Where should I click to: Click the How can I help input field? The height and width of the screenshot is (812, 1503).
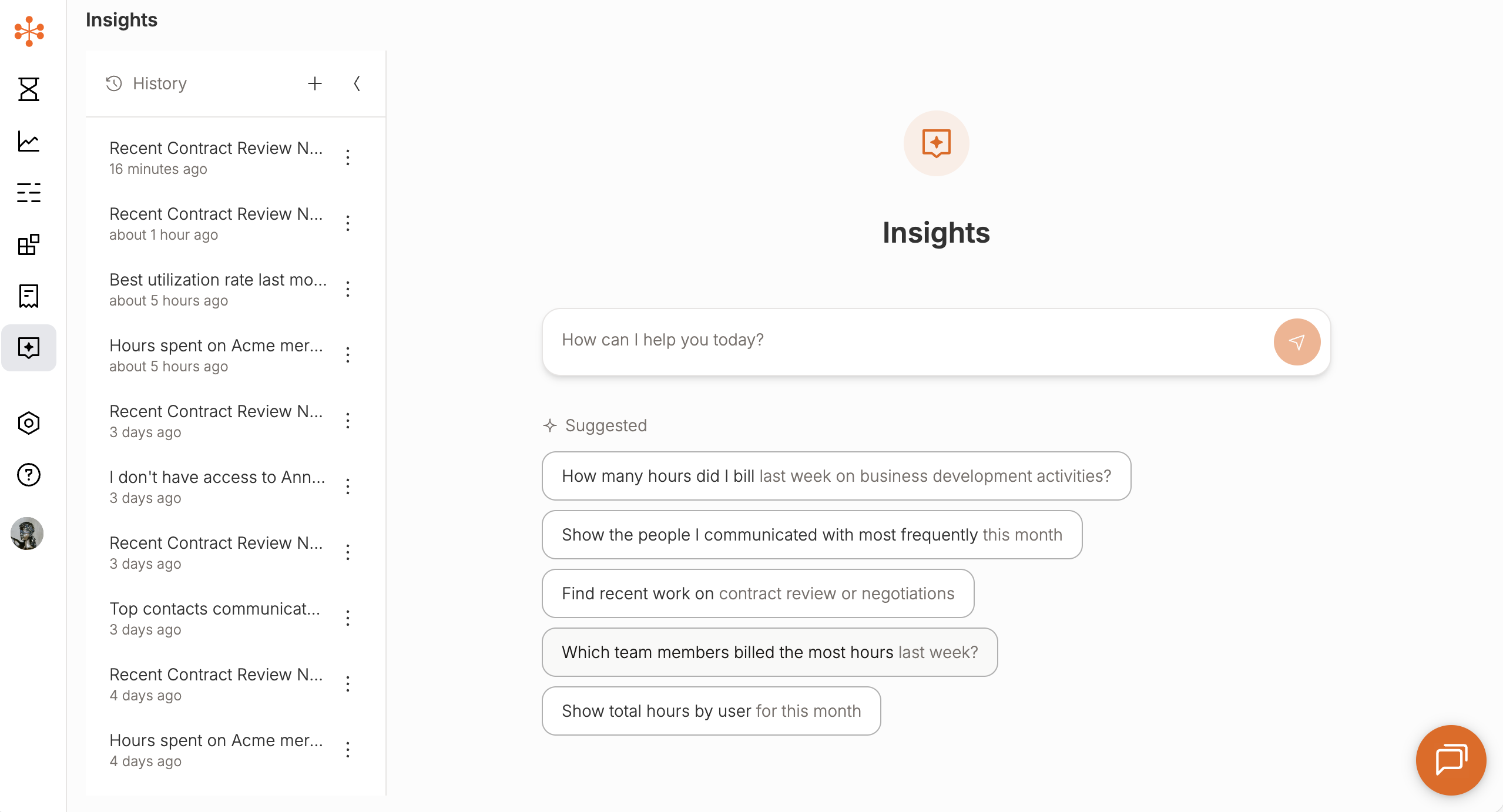pos(905,340)
